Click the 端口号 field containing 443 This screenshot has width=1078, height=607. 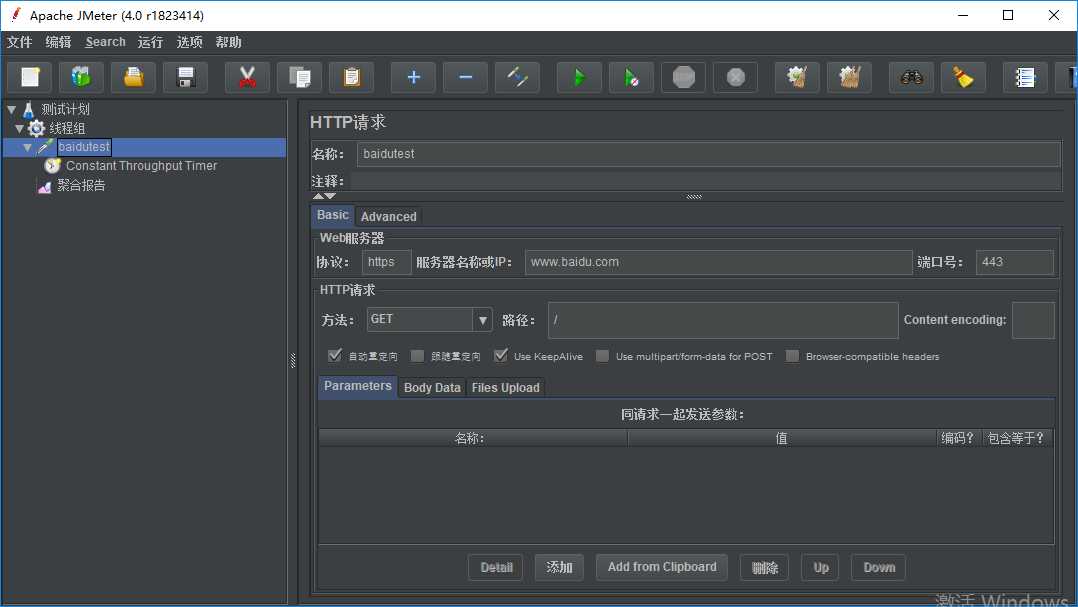point(1015,262)
